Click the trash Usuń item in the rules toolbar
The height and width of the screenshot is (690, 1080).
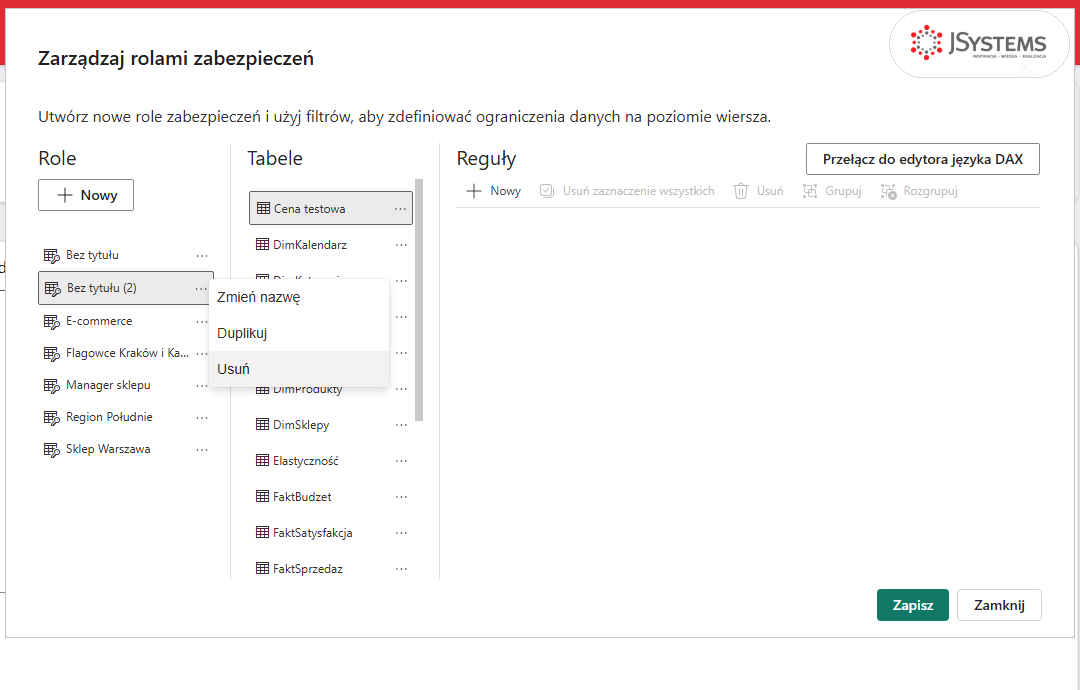click(x=758, y=191)
